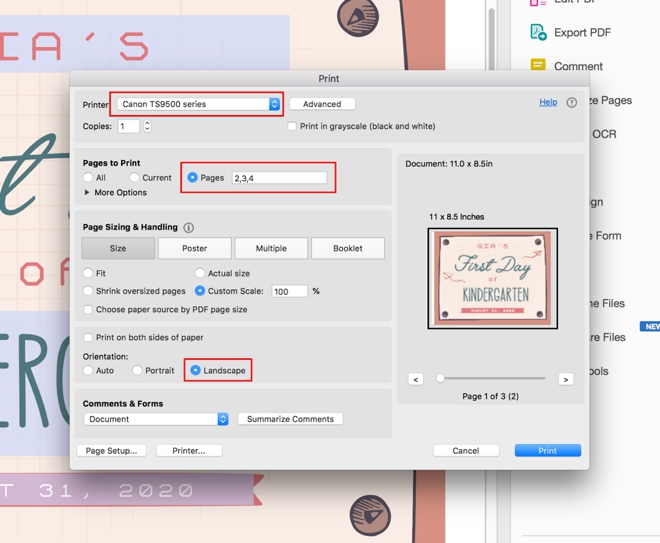Enable Print in grayscale checkbox

pos(292,126)
